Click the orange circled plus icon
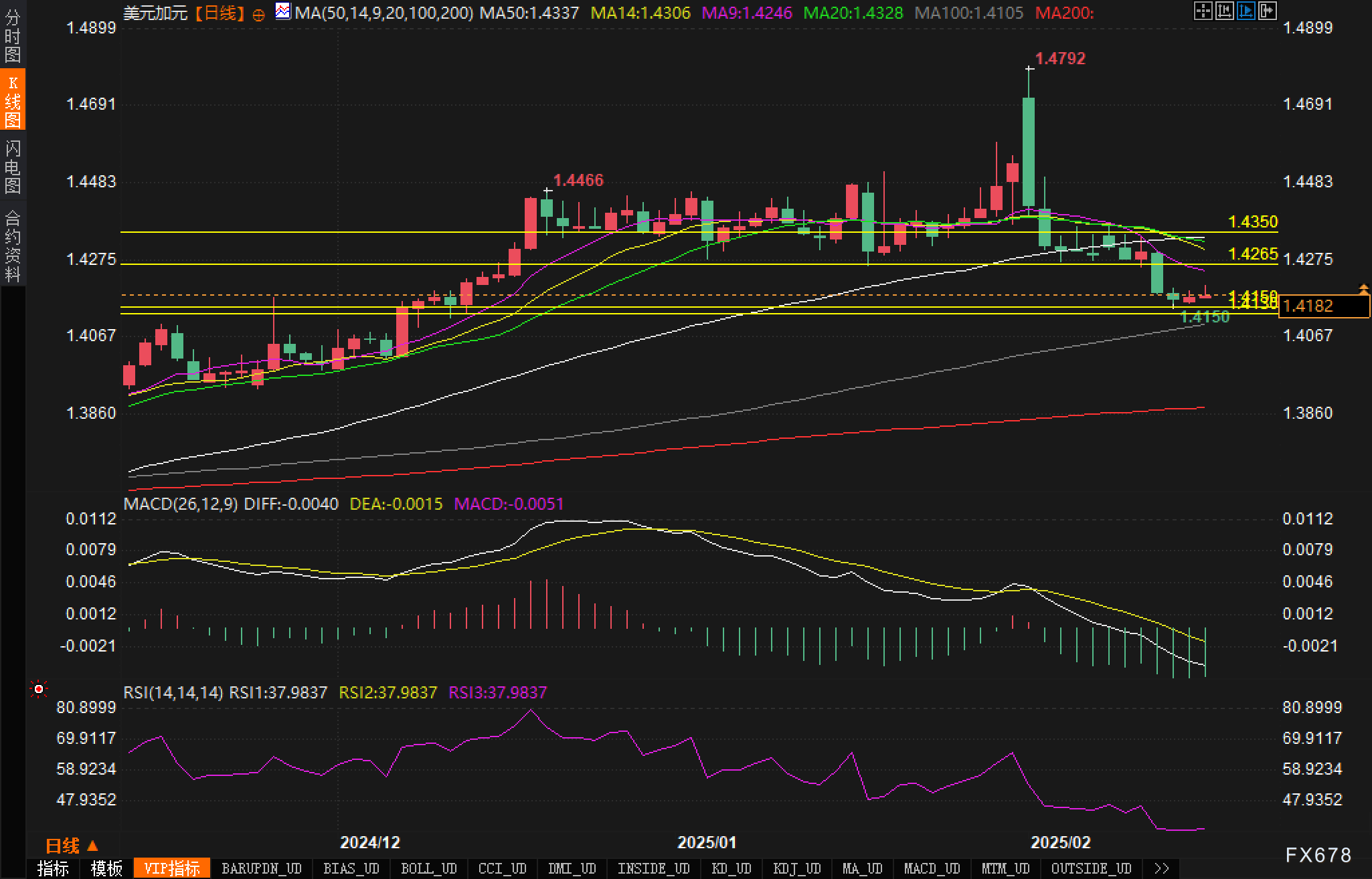This screenshot has height=879, width=1372. click(259, 14)
